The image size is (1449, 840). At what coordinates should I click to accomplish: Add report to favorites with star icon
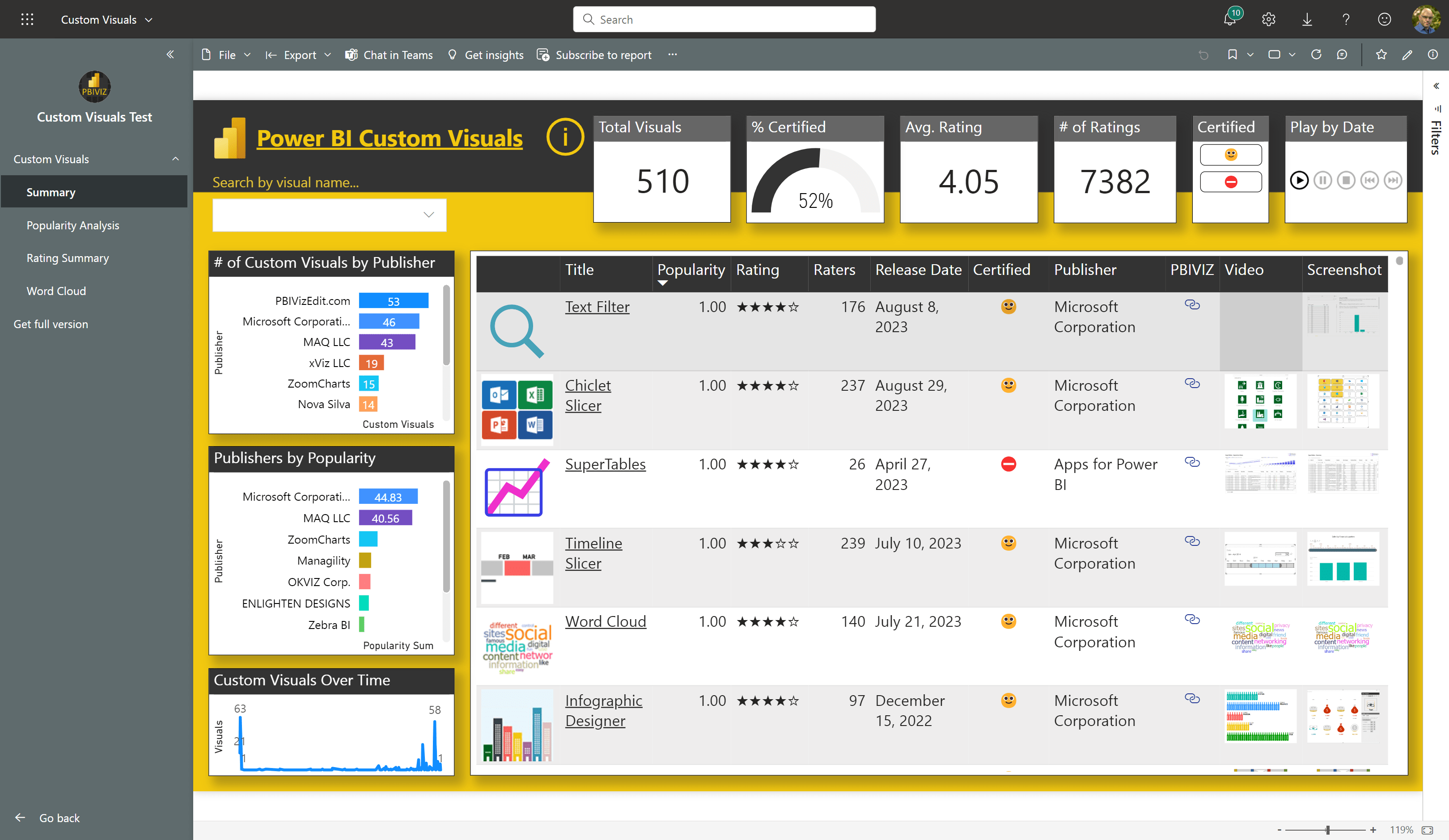(1381, 55)
